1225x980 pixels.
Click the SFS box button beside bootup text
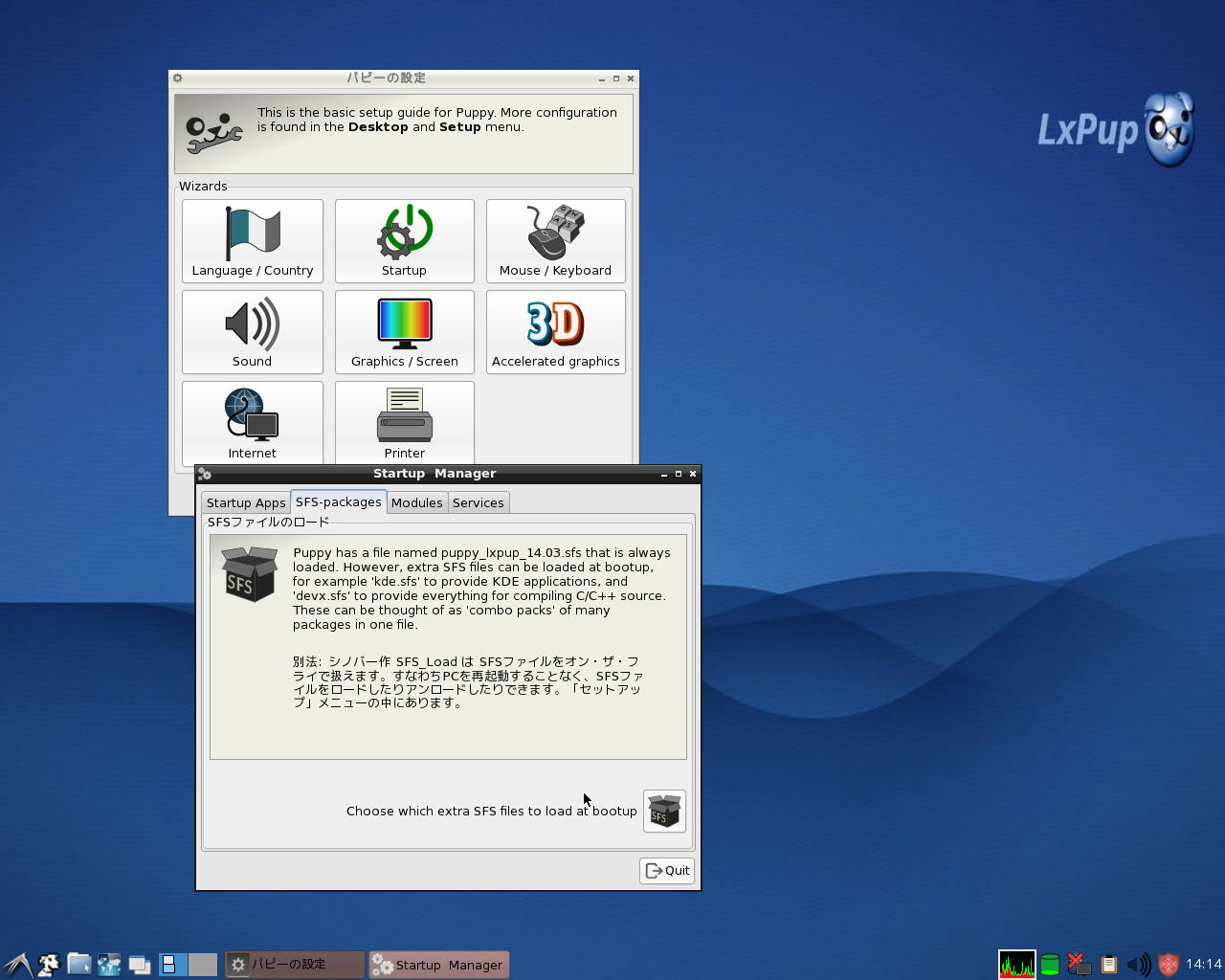coord(664,812)
